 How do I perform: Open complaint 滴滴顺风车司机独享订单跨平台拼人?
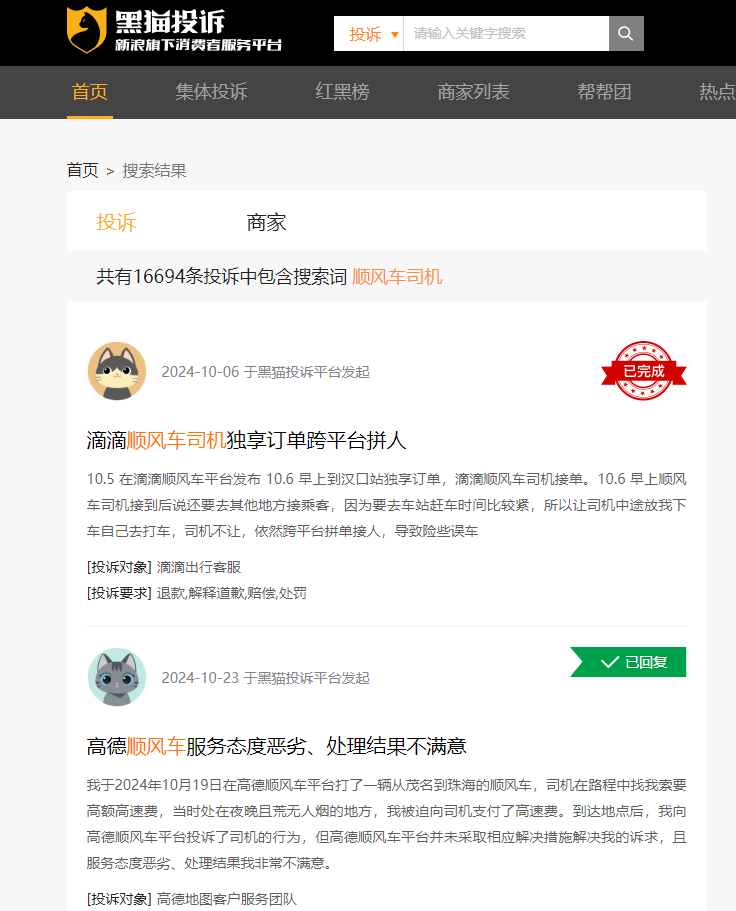coord(246,440)
